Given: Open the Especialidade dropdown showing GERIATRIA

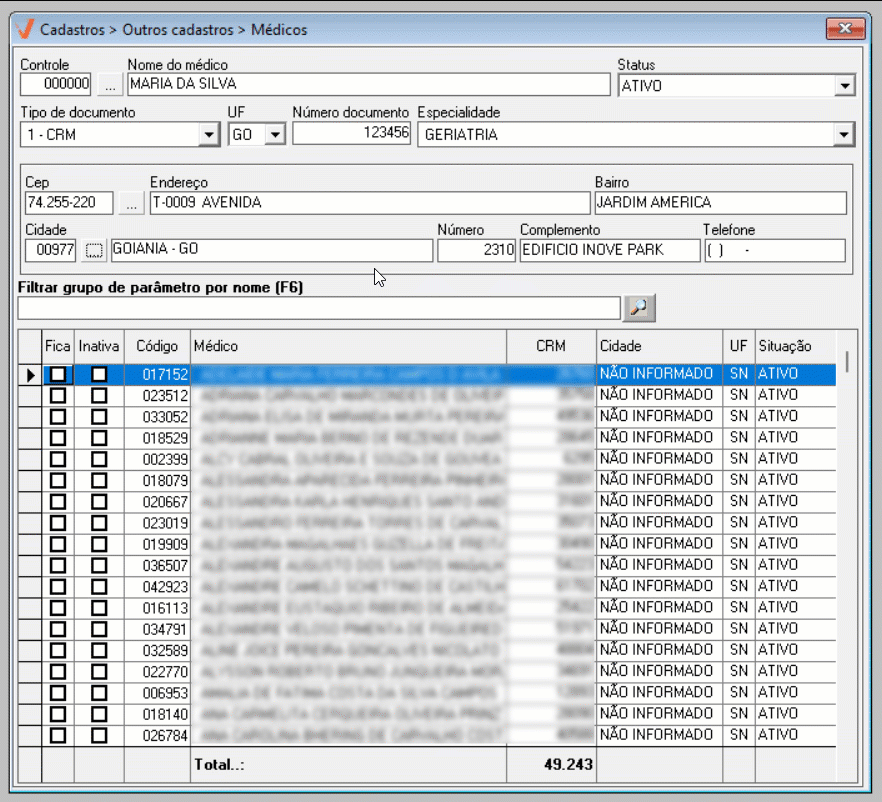Looking at the screenshot, I should click(x=845, y=134).
